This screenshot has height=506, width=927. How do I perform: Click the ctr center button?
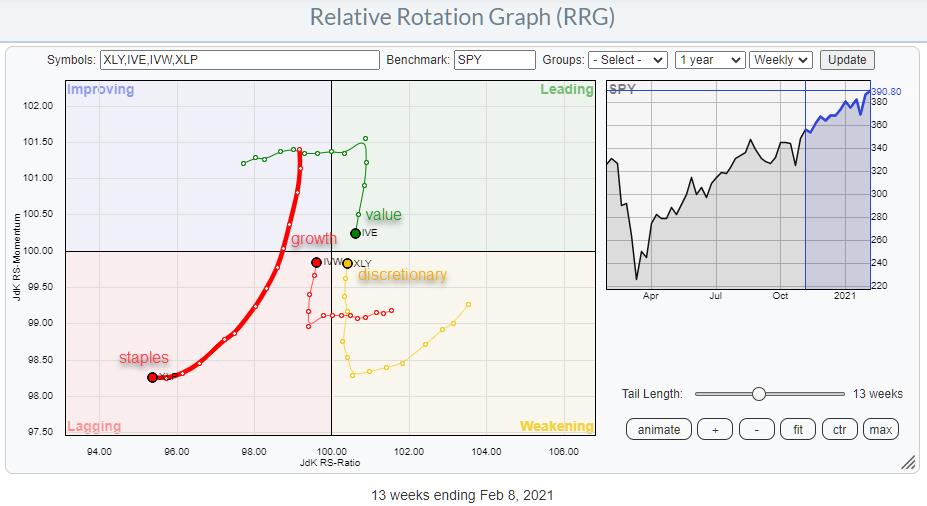(838, 430)
